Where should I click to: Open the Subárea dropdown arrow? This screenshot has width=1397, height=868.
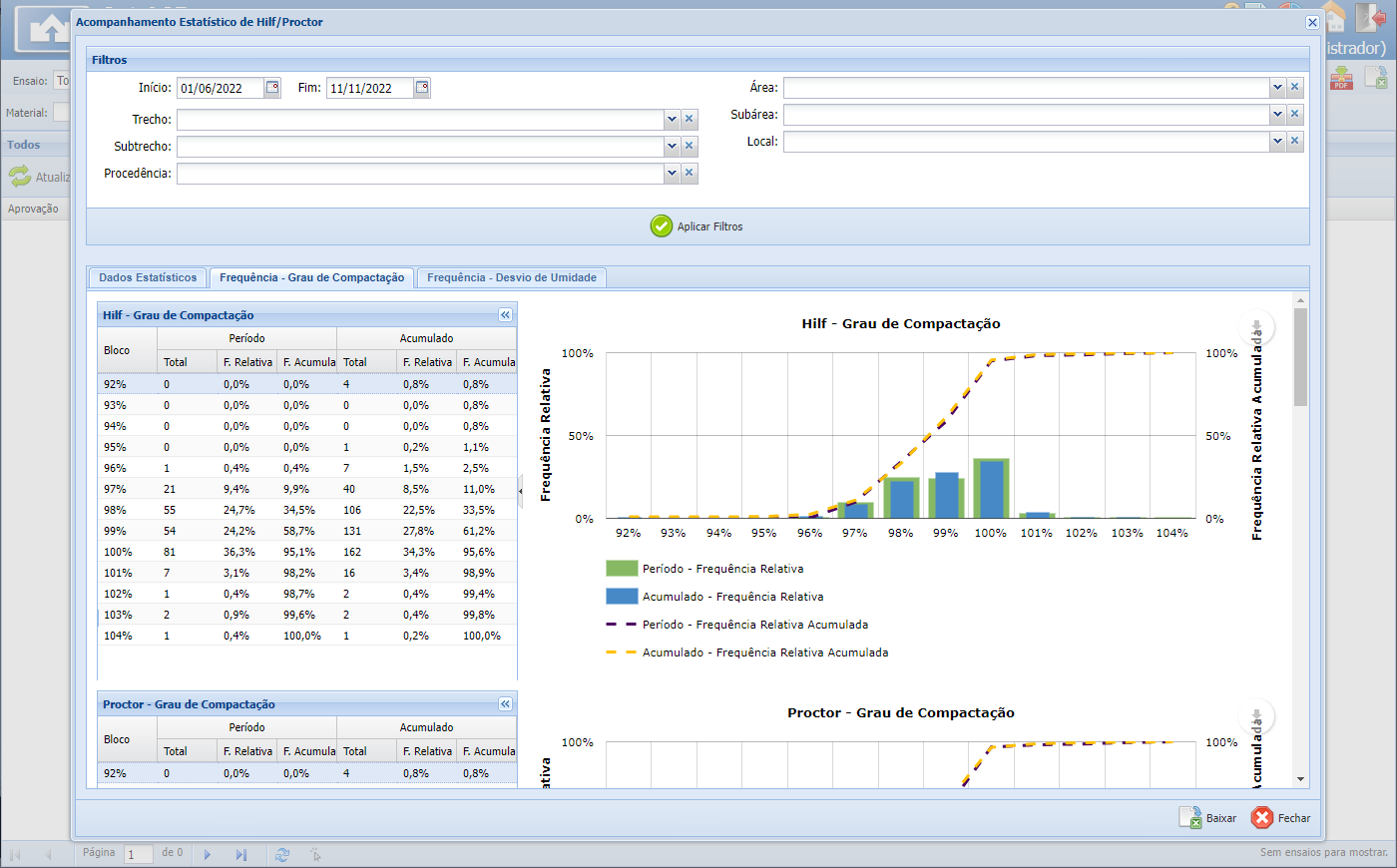click(x=1277, y=114)
